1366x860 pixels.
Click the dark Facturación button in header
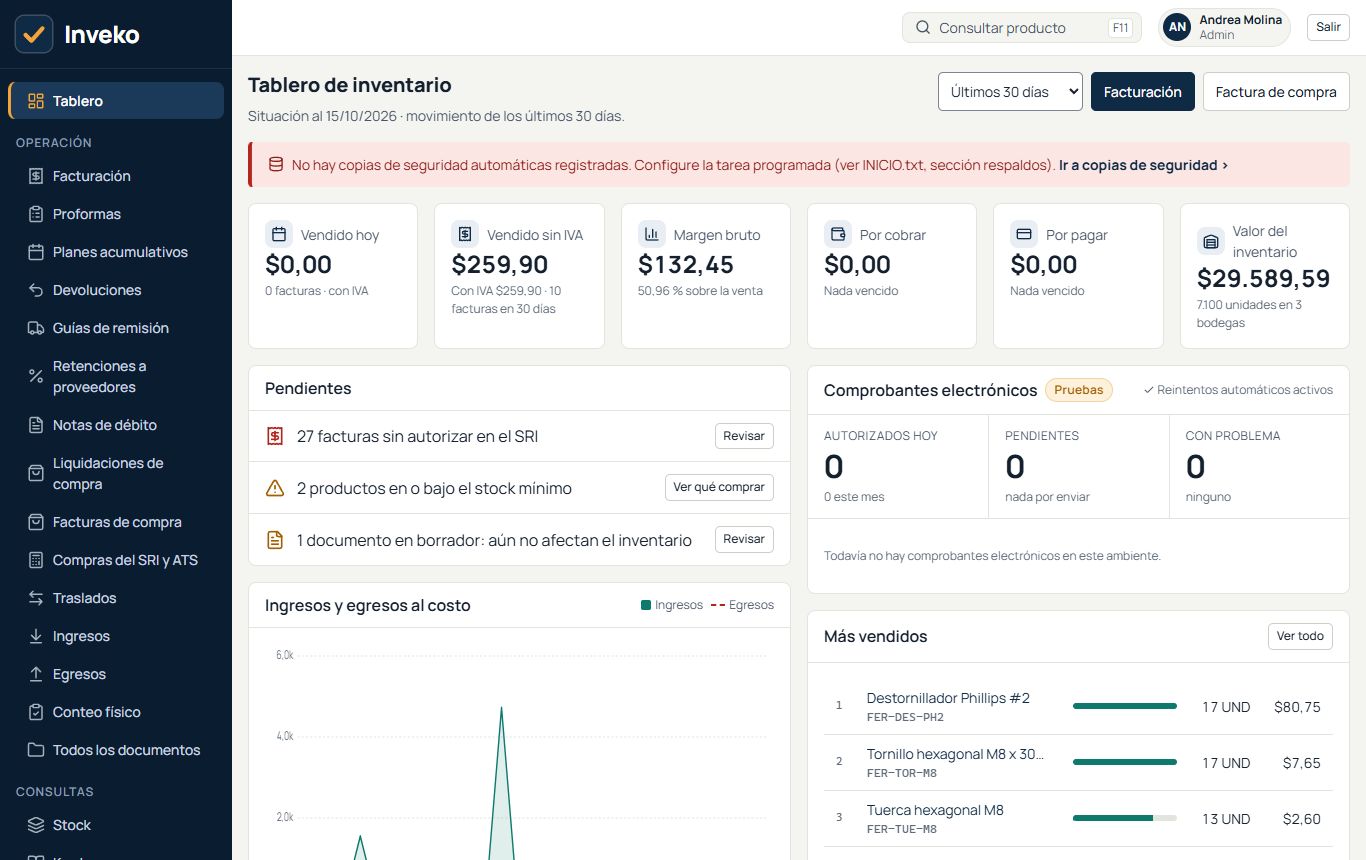tap(1143, 92)
